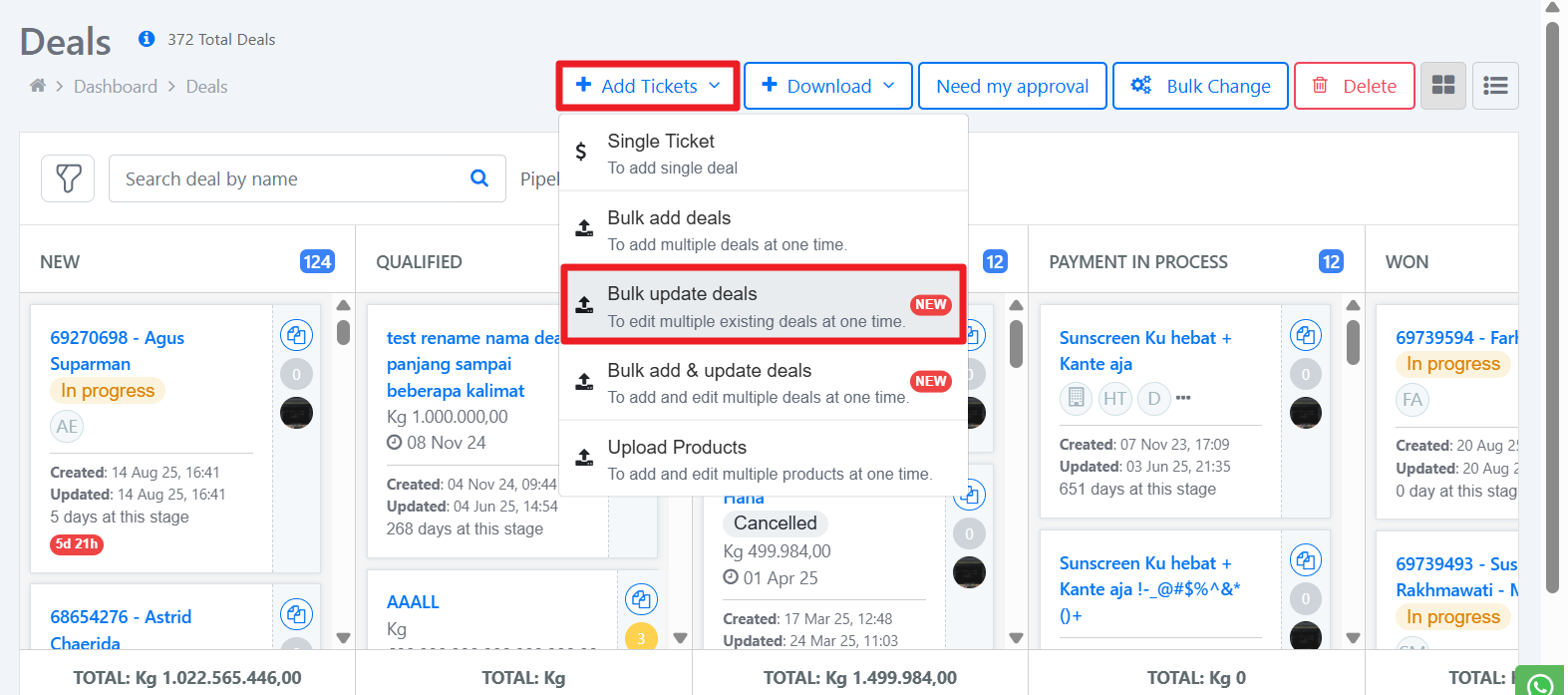Copy icon on Sunscreen Ku hebat card
Screen dimensions: 1568x695
(1305, 335)
